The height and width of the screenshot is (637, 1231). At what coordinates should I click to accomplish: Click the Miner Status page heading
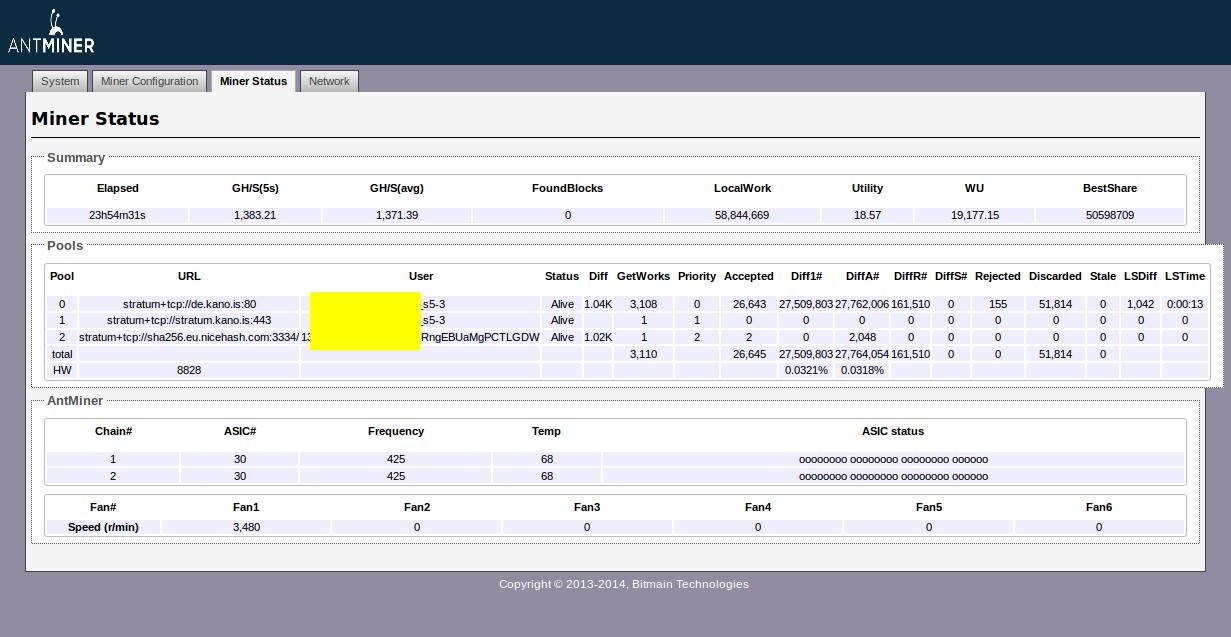click(95, 119)
